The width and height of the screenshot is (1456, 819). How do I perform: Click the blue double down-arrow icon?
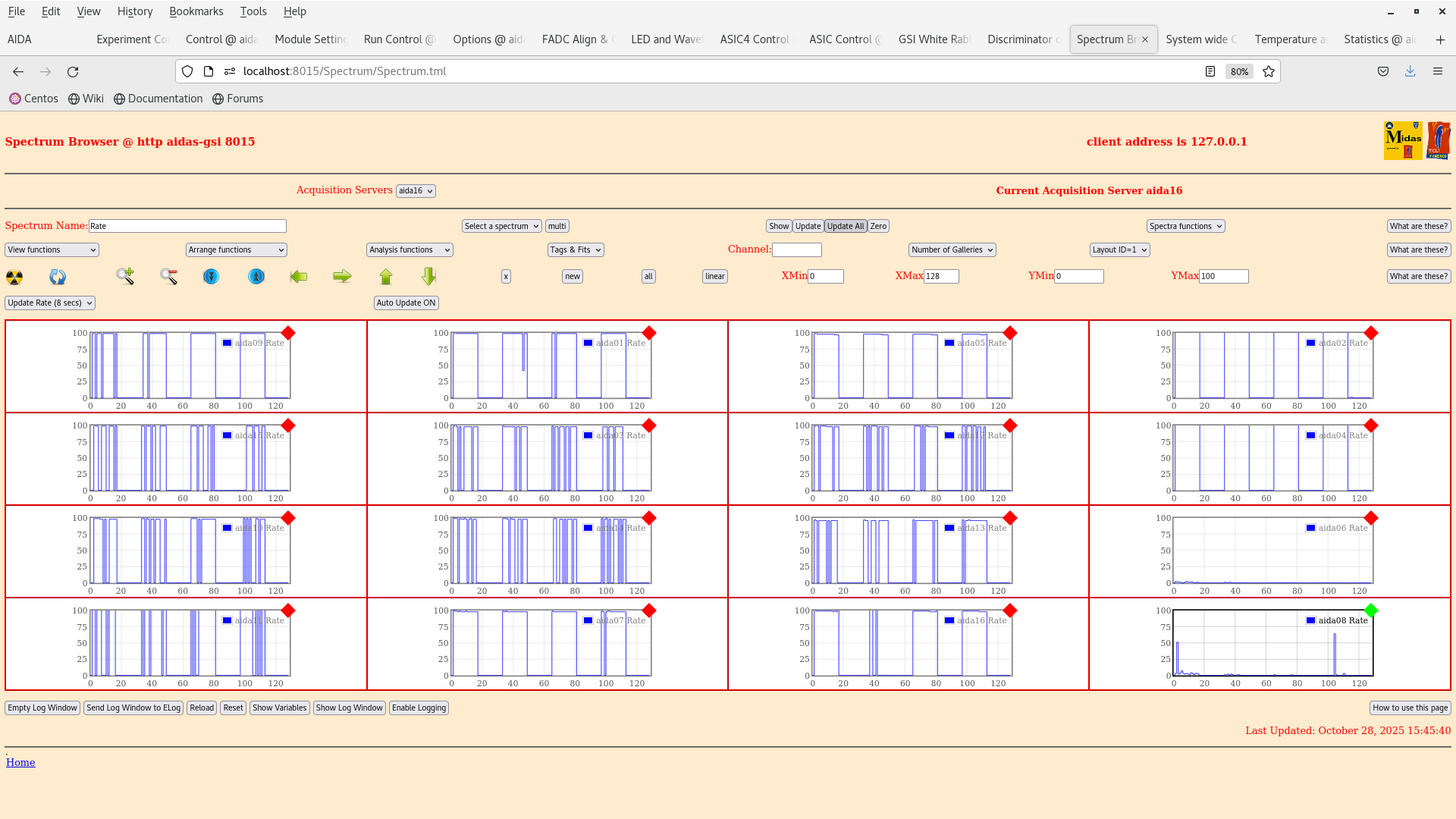(x=211, y=277)
